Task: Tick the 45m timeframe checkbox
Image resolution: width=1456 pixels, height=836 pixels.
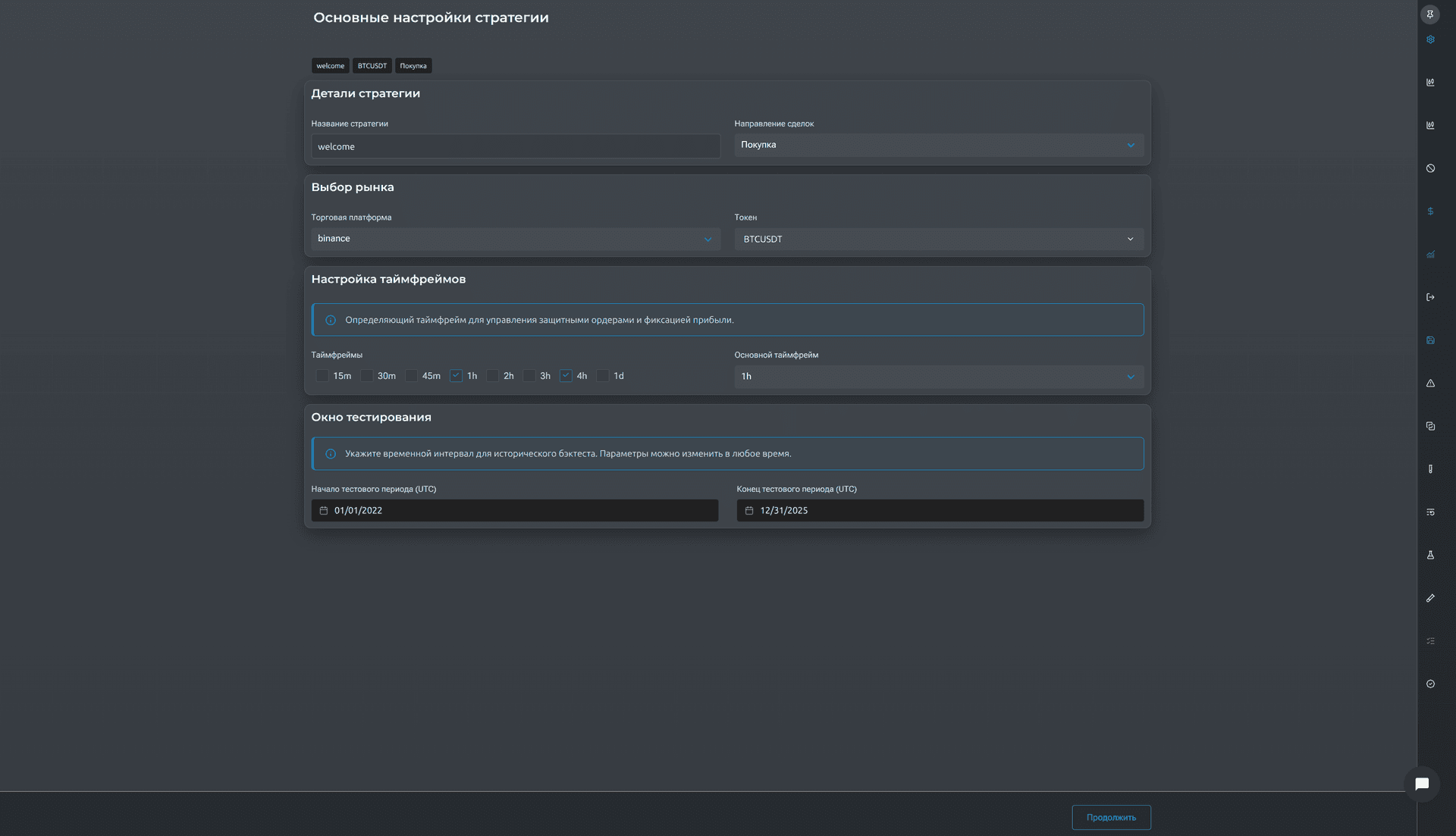Action: coord(412,376)
